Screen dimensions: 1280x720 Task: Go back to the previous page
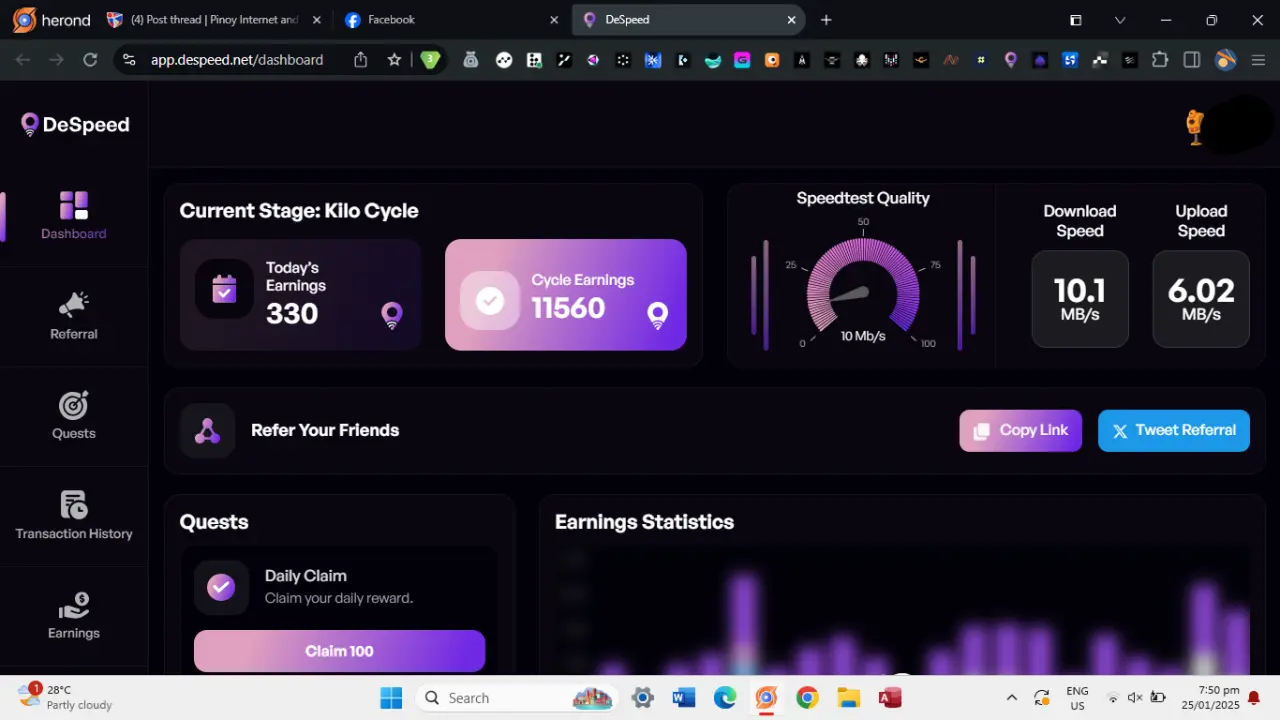[23, 60]
